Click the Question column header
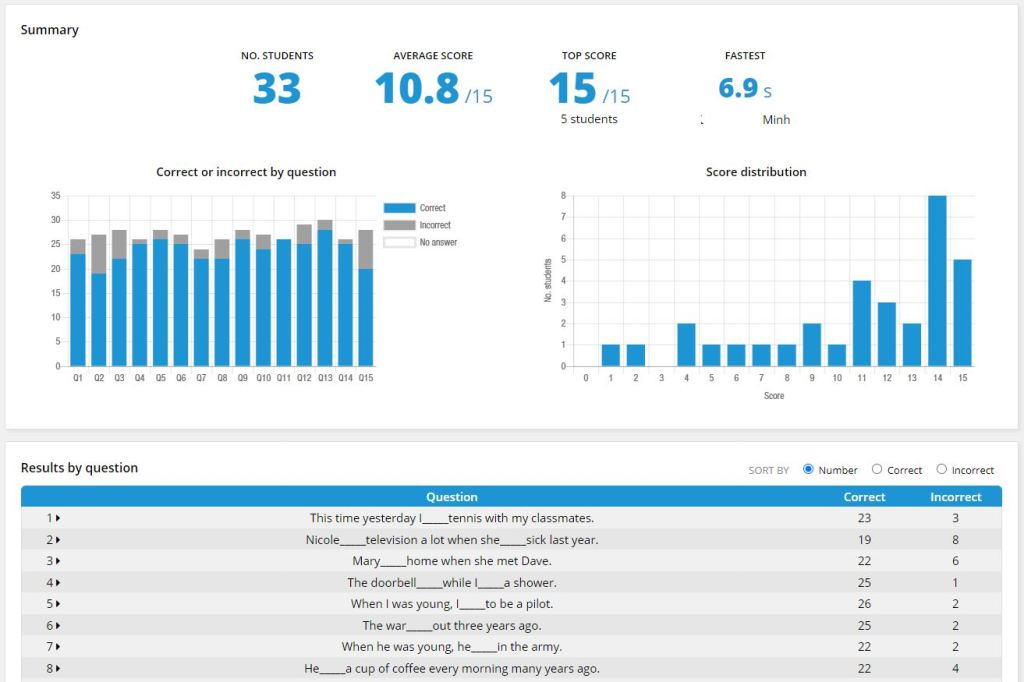The image size is (1024, 682). pyautogui.click(x=452, y=497)
